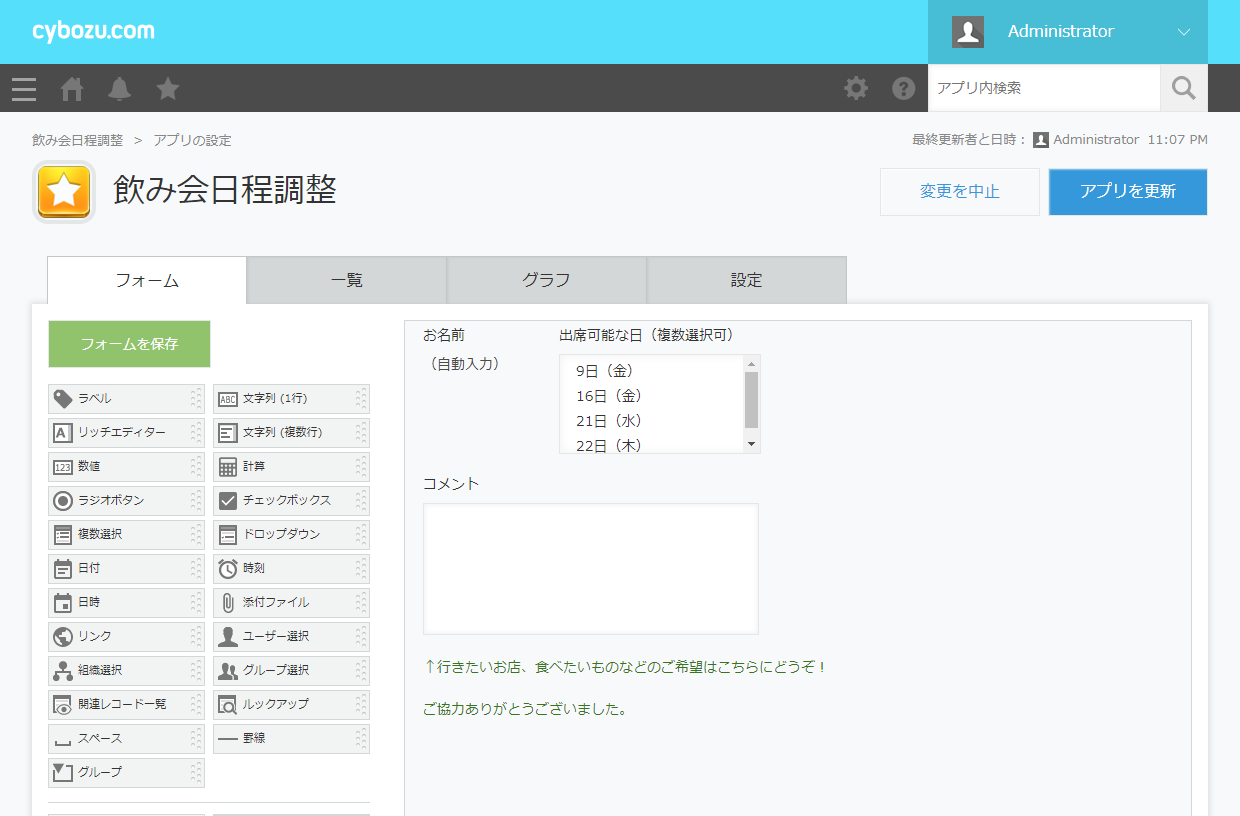Switch to the グラフ tab

[546, 280]
